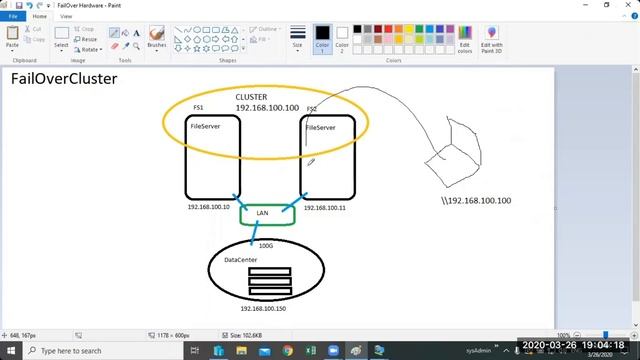The height and width of the screenshot is (360, 640).
Task: Pick the green color swatch
Action: click(419, 29)
